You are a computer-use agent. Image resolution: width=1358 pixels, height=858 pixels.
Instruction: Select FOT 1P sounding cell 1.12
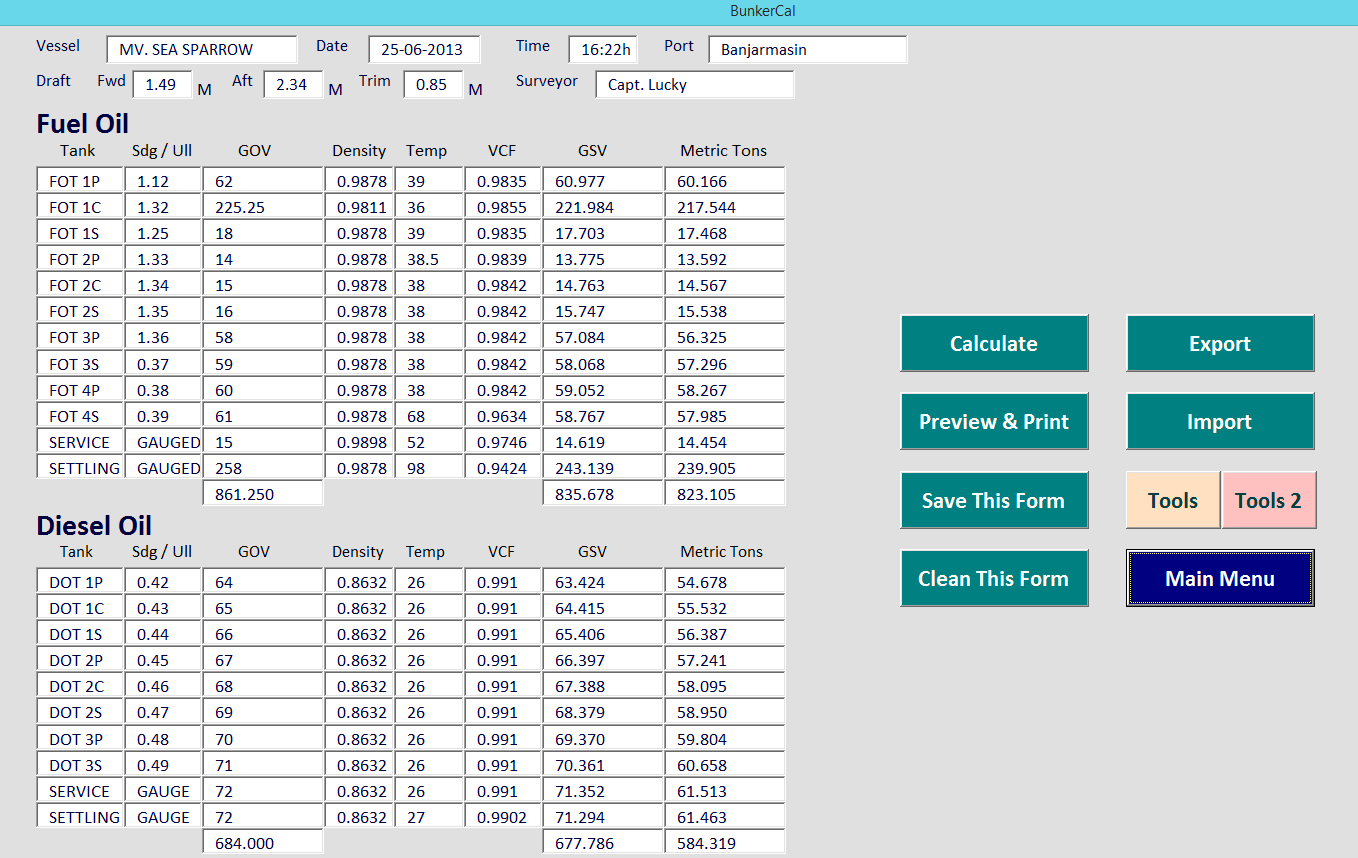163,181
